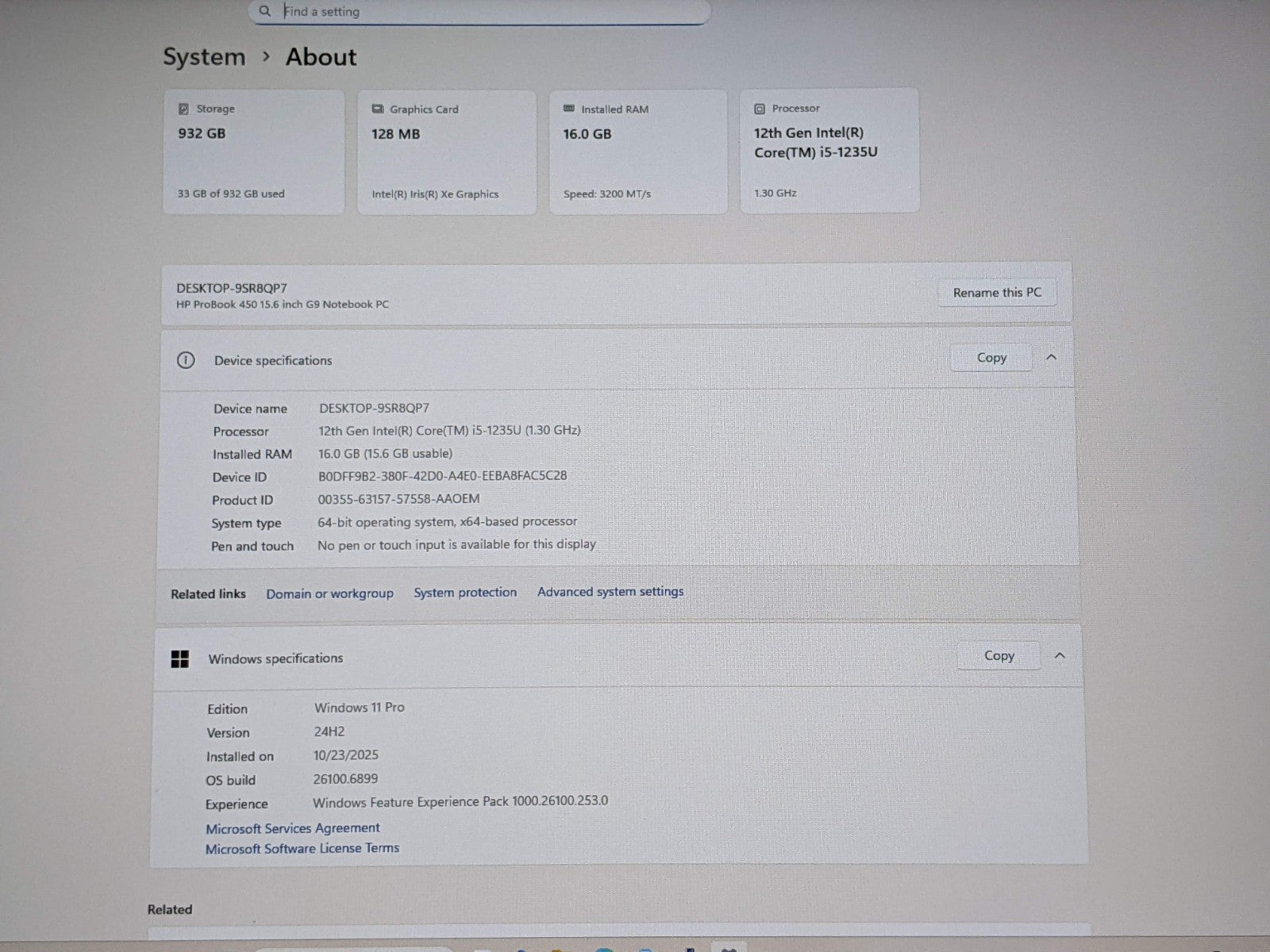Collapse the Windows specifications section
The image size is (1270, 952).
click(x=1059, y=656)
